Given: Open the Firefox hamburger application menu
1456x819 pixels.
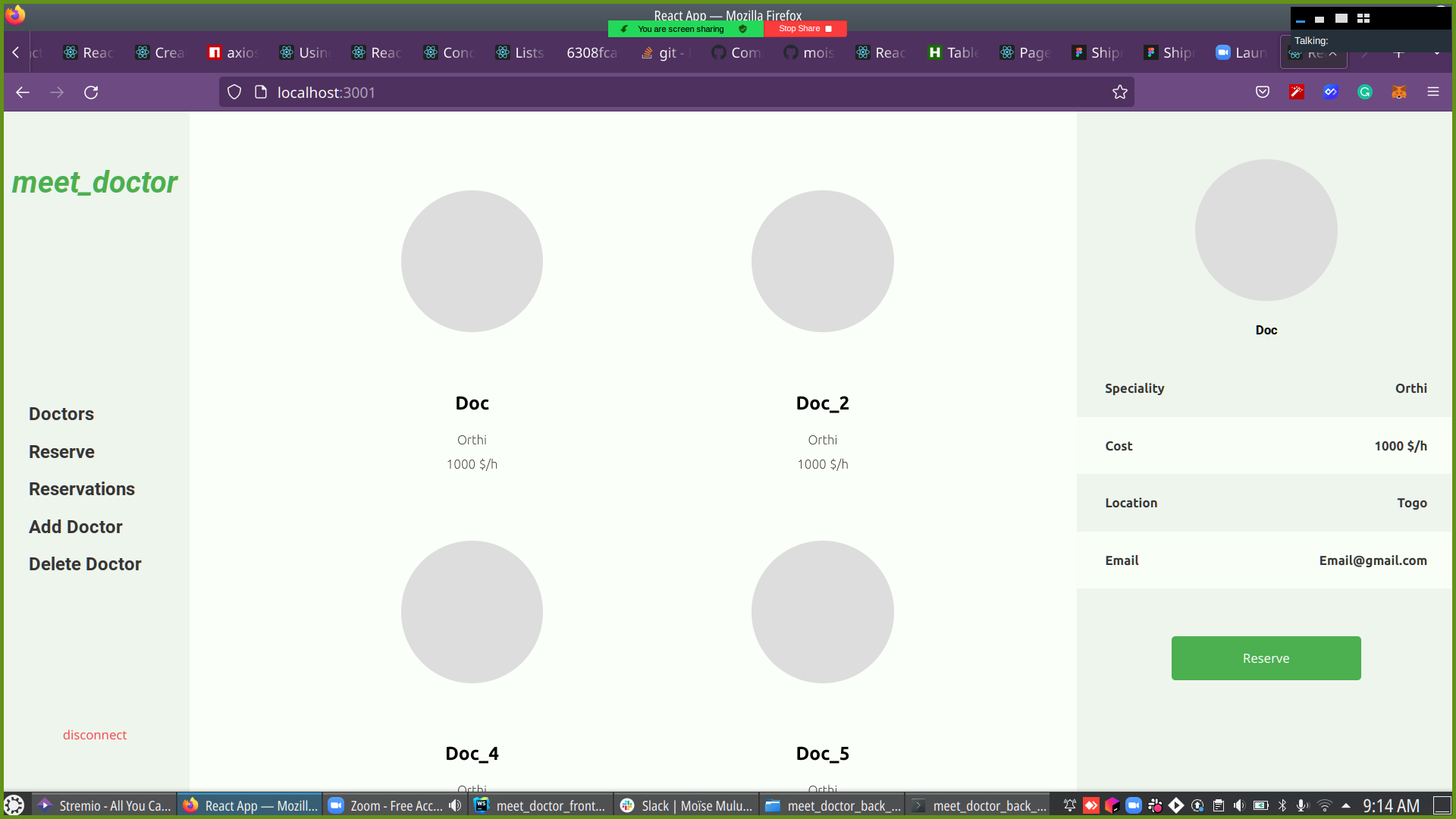Looking at the screenshot, I should [x=1432, y=93].
